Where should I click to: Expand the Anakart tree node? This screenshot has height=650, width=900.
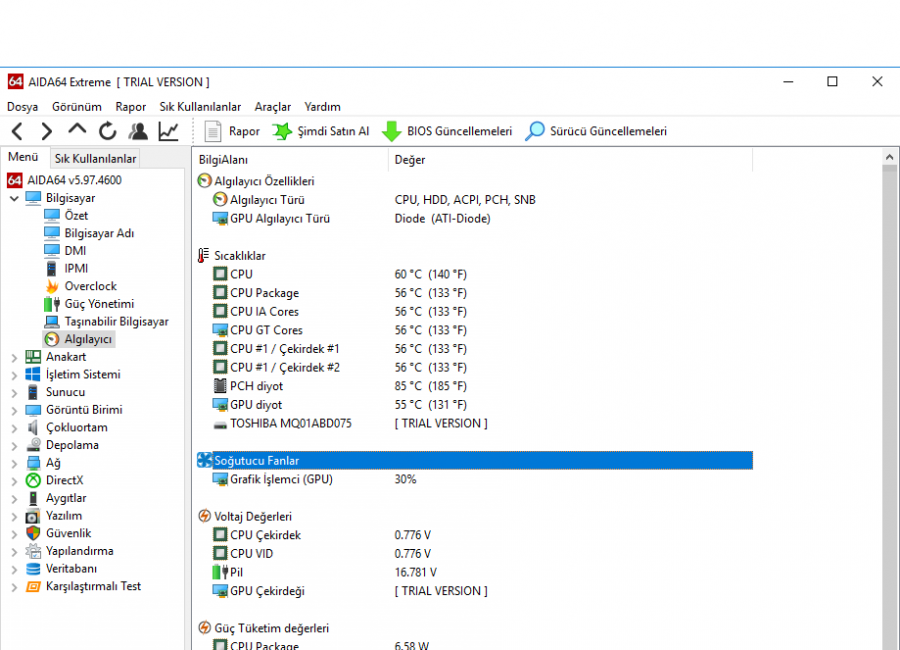click(14, 358)
